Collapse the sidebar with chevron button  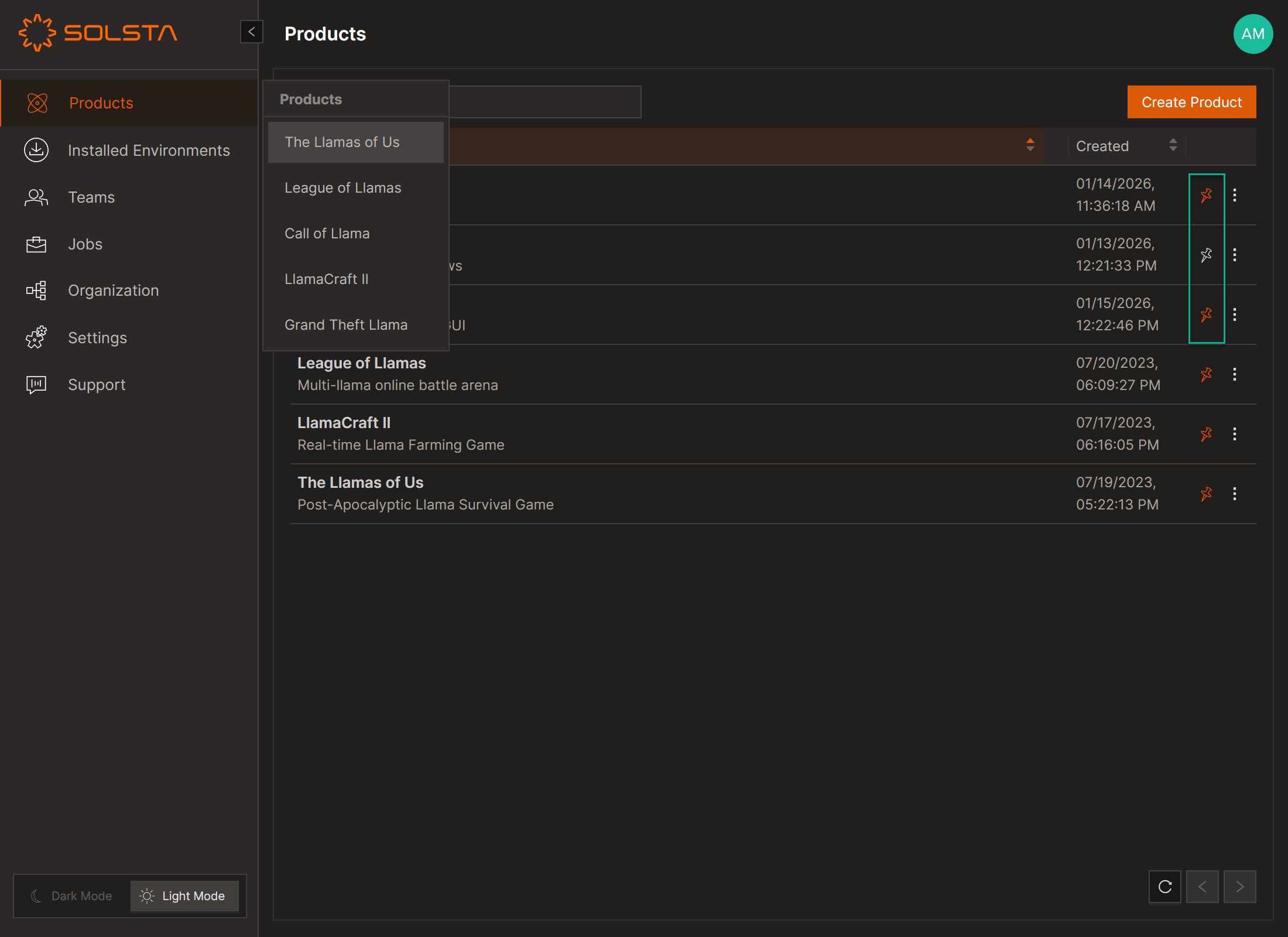(252, 32)
